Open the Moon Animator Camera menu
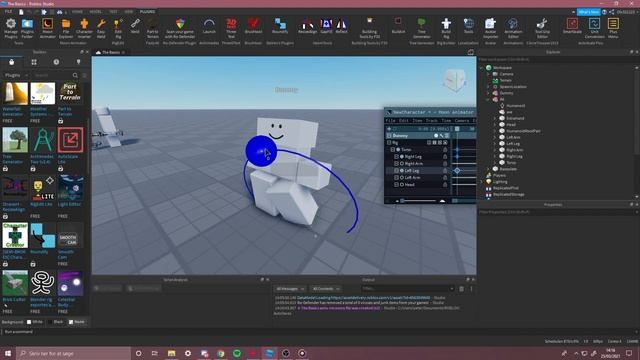 click(x=462, y=120)
